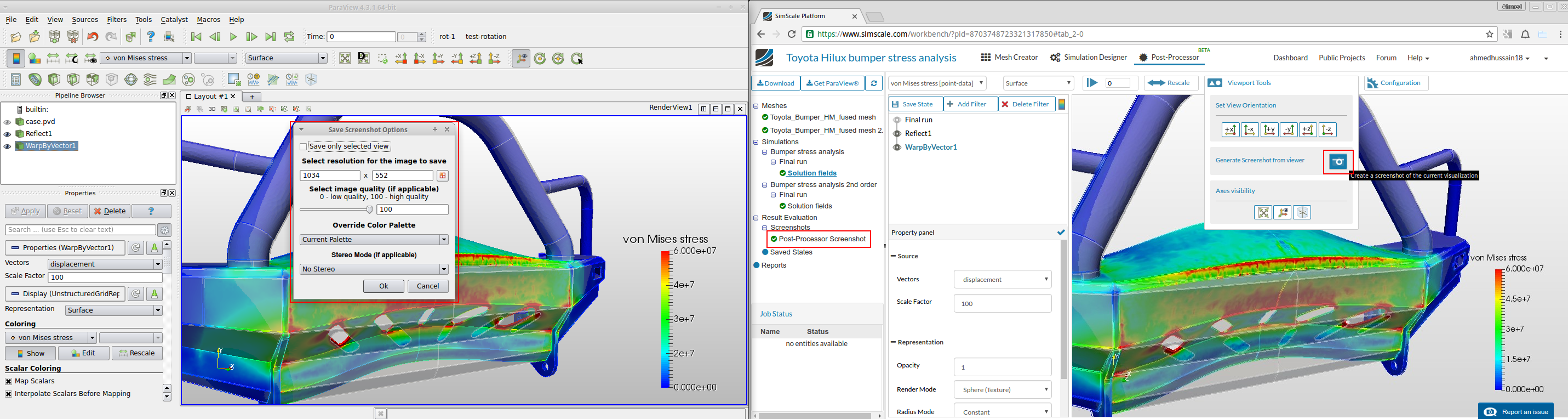Open Render Mode Sphere (Texture) dropdown

[x=1003, y=390]
